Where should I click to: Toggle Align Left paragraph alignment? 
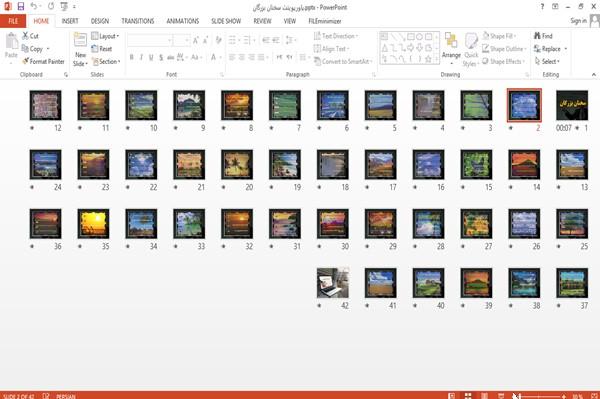pos(232,57)
